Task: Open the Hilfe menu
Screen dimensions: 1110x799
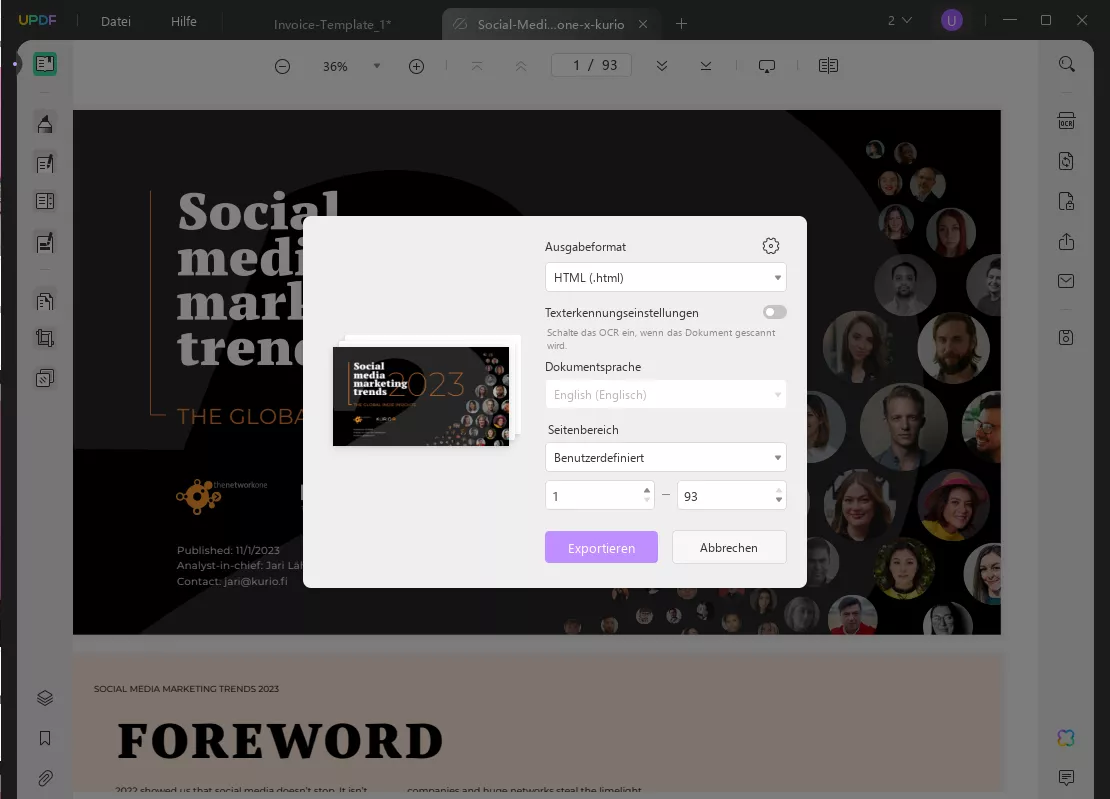Action: tap(183, 21)
